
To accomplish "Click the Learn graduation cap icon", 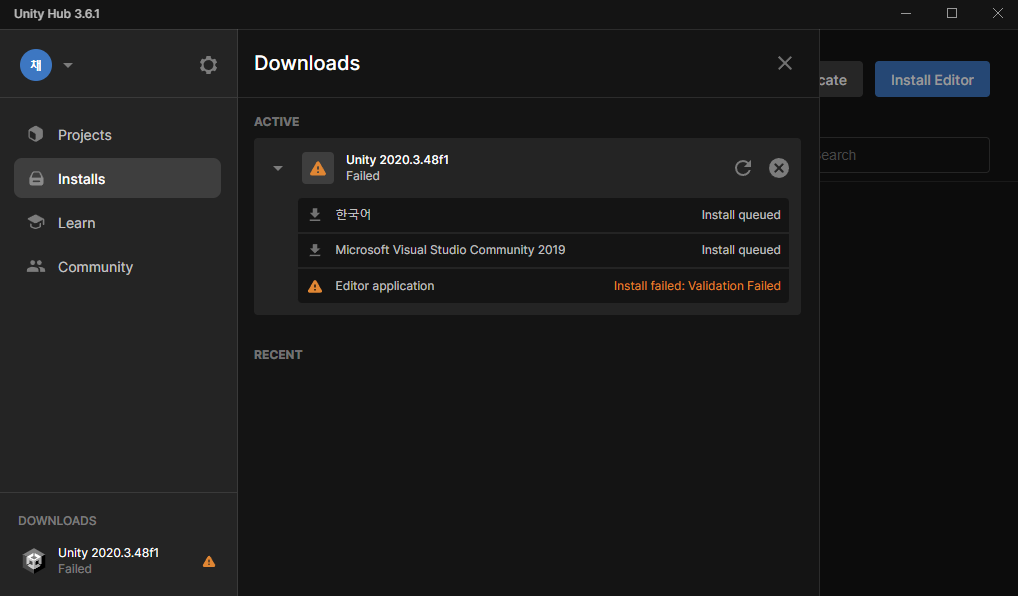I will (x=36, y=222).
